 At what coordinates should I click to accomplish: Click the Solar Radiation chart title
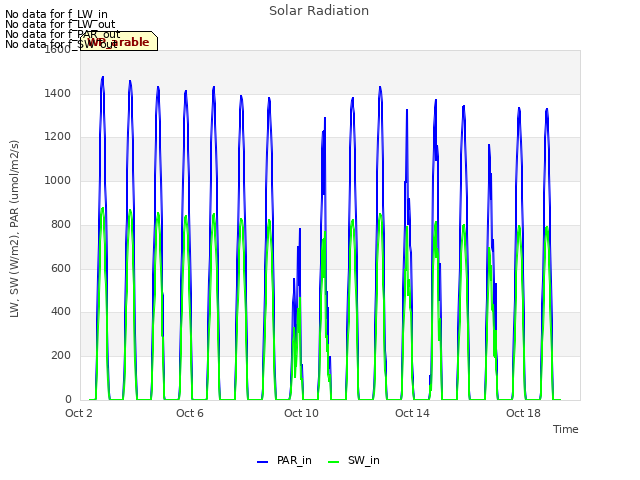319,11
